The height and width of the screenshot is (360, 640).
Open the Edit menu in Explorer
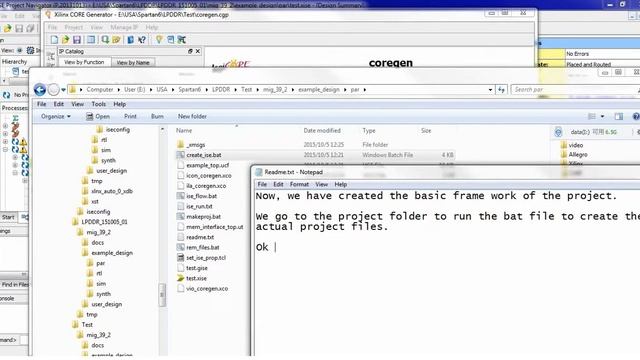(58, 104)
